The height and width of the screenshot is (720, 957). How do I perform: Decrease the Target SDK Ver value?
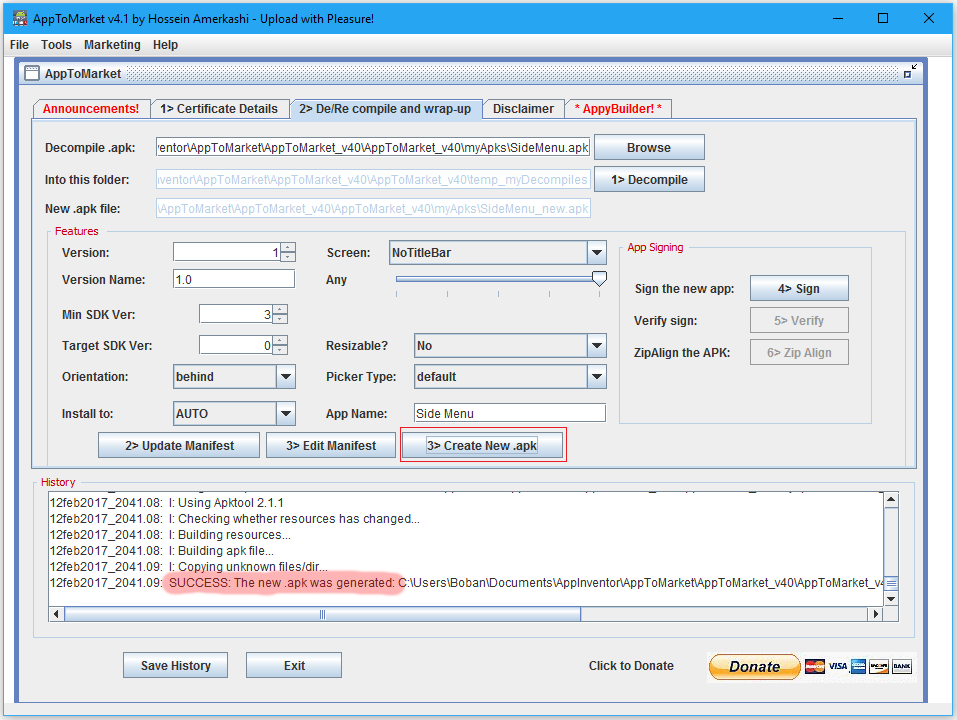pos(280,350)
